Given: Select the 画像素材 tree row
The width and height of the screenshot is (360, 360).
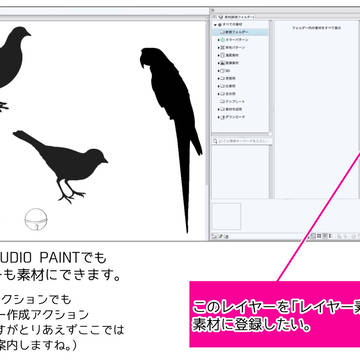Looking at the screenshot, I should click(x=240, y=63).
